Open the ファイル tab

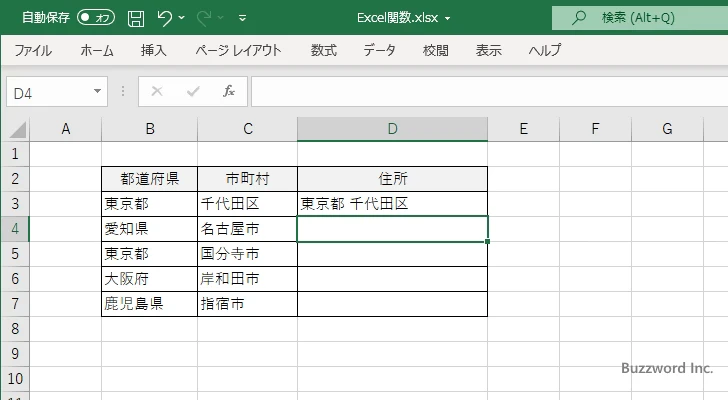click(x=33, y=50)
